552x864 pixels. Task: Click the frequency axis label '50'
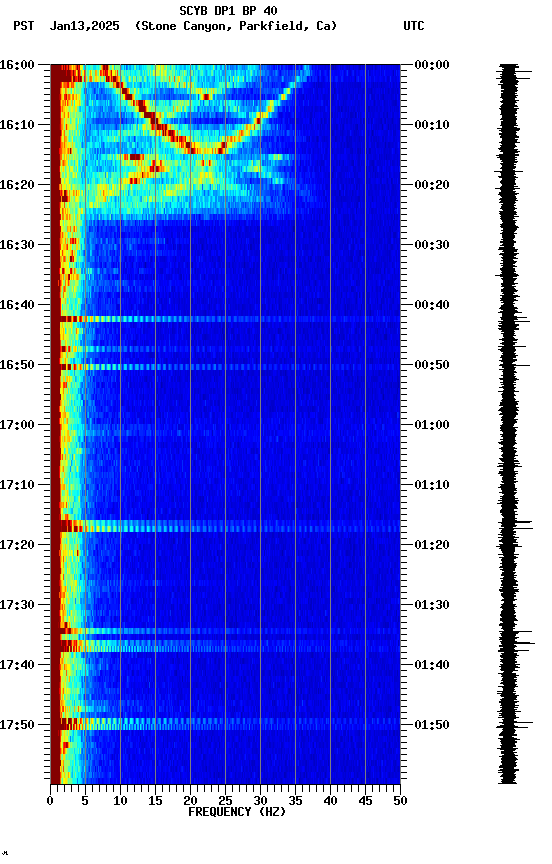[401, 801]
